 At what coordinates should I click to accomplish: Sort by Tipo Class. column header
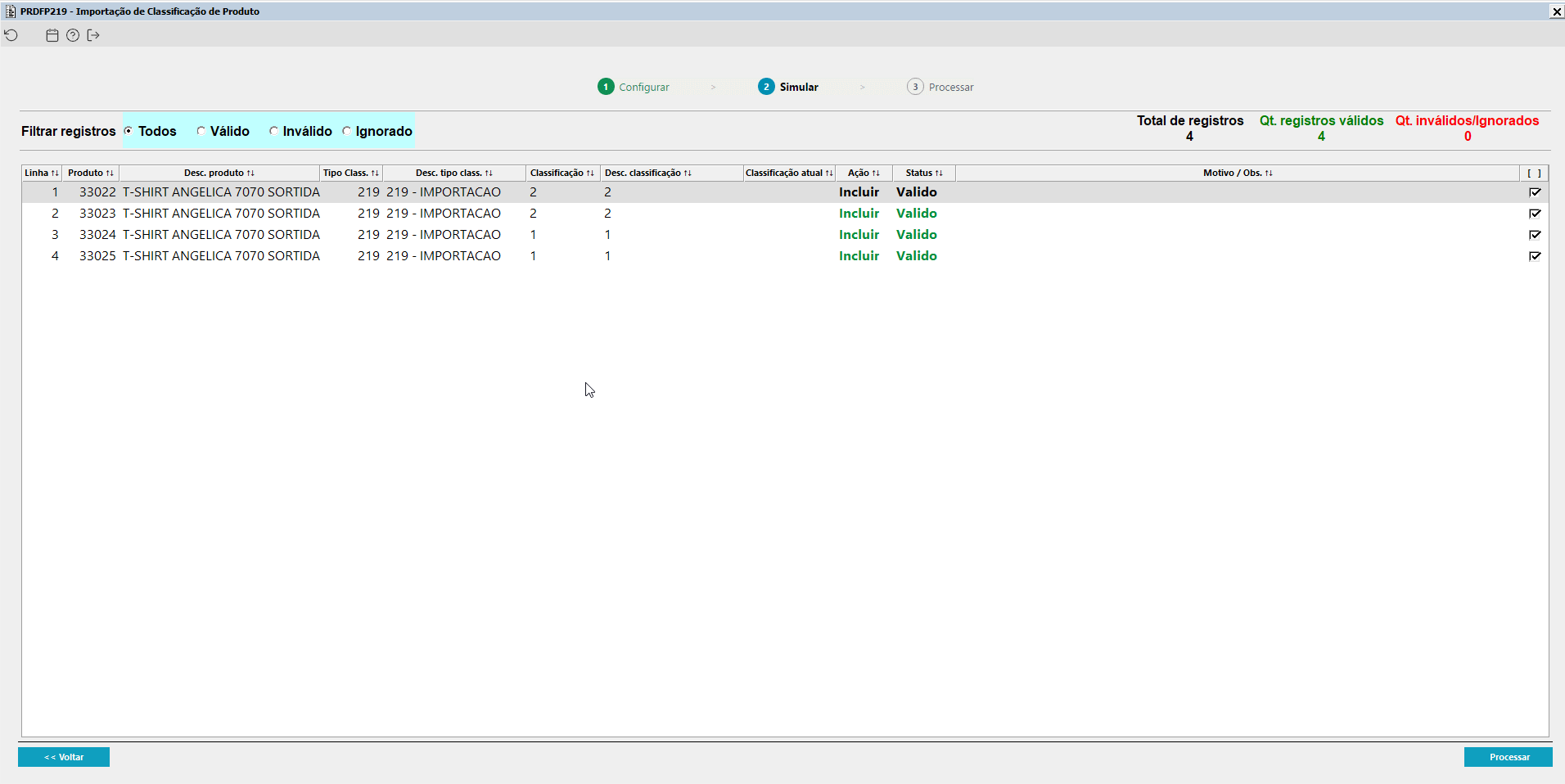[x=351, y=173]
